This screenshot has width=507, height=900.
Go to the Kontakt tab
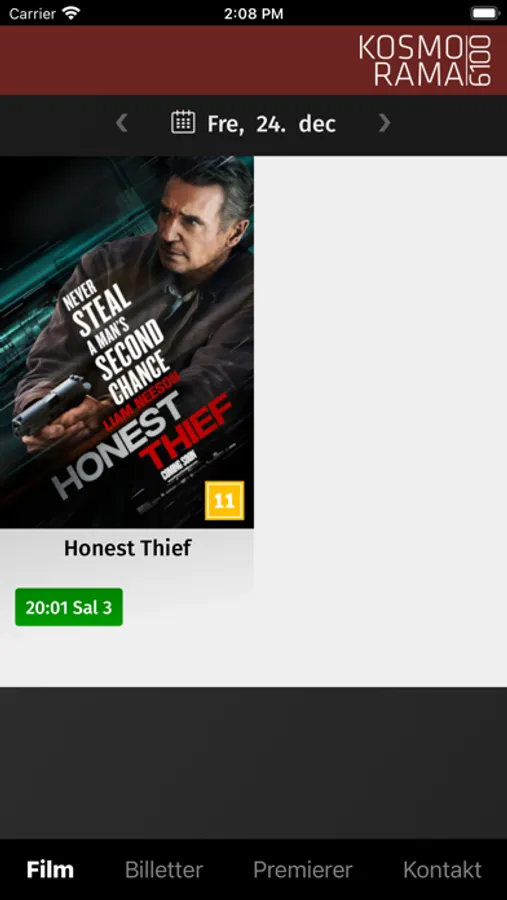coord(442,870)
